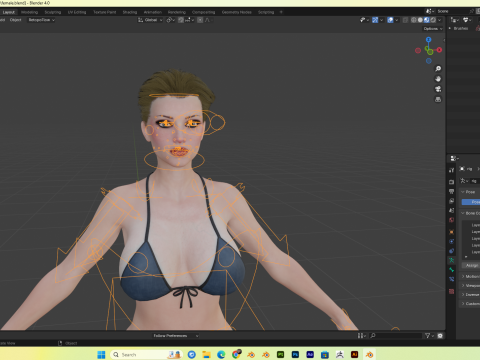The width and height of the screenshot is (480, 360).
Task: Open the red checkered Texture properties tab
Action: [451, 291]
